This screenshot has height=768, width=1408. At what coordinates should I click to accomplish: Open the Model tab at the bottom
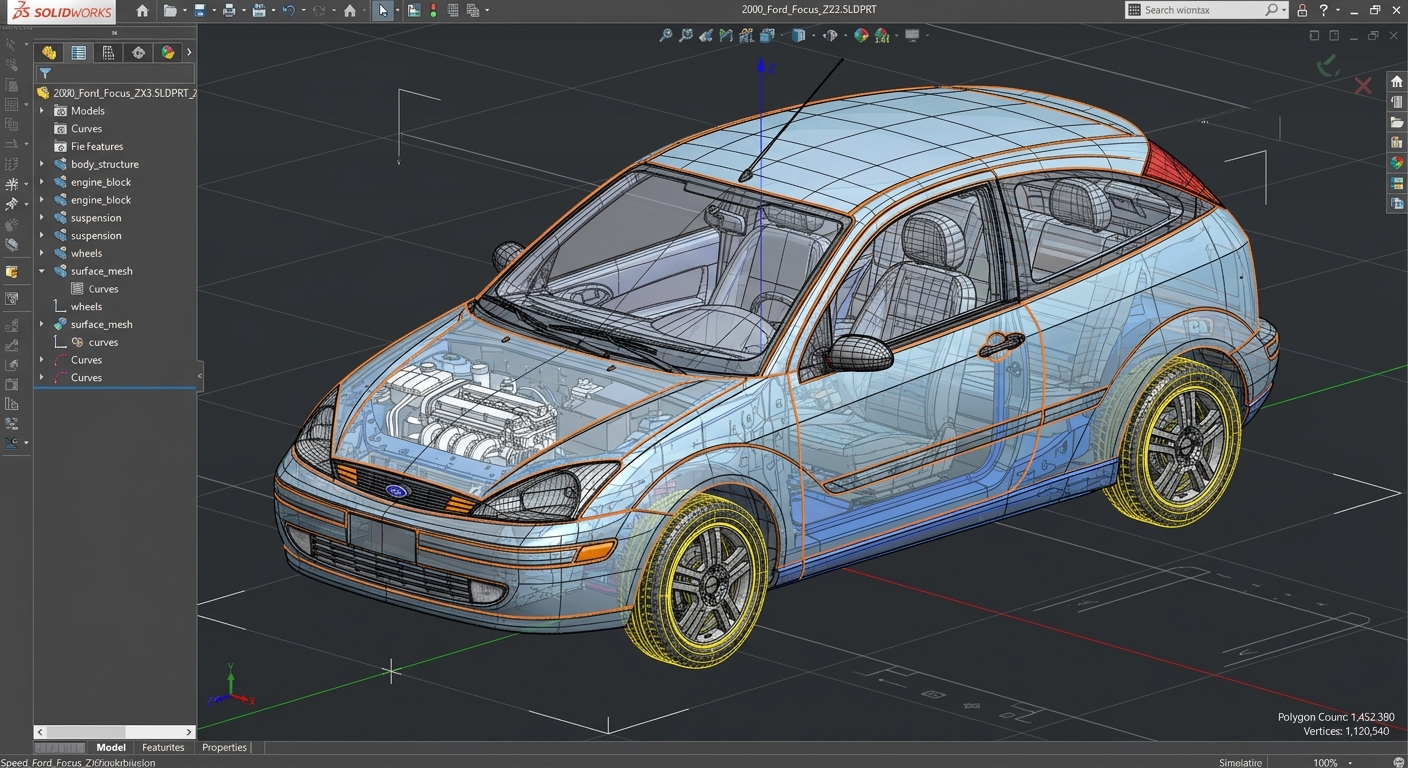(111, 747)
